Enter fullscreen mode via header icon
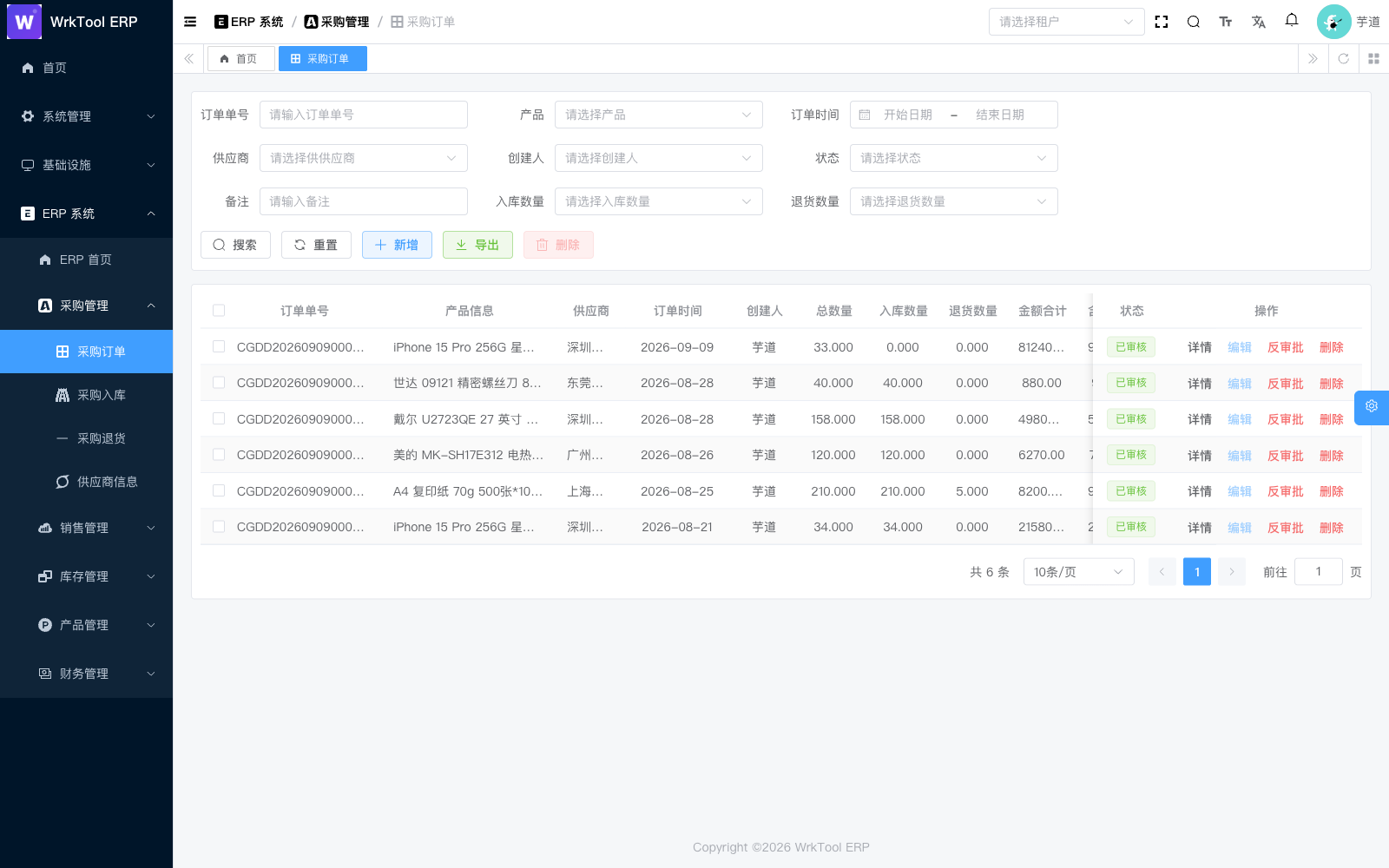 1162,22
